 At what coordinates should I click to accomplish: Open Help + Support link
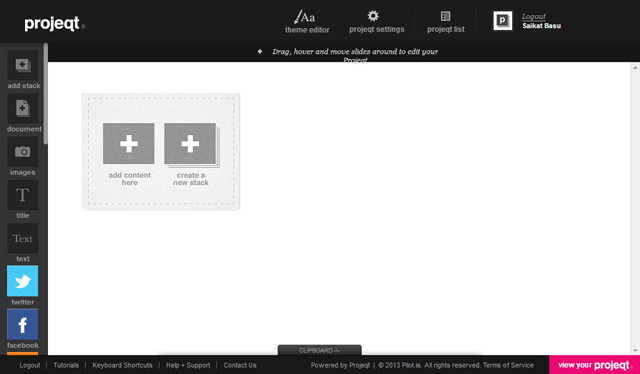[x=188, y=365]
